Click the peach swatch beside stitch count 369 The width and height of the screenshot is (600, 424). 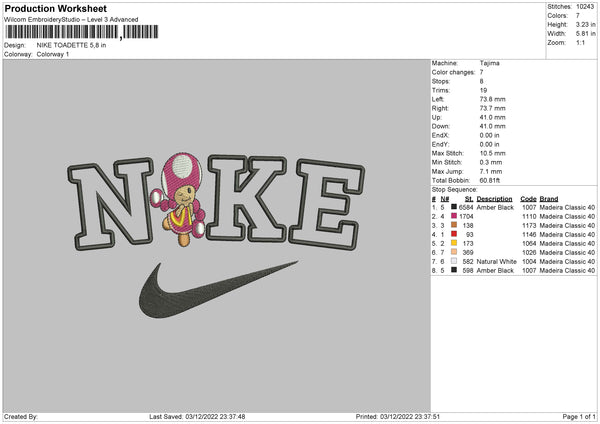[454, 252]
